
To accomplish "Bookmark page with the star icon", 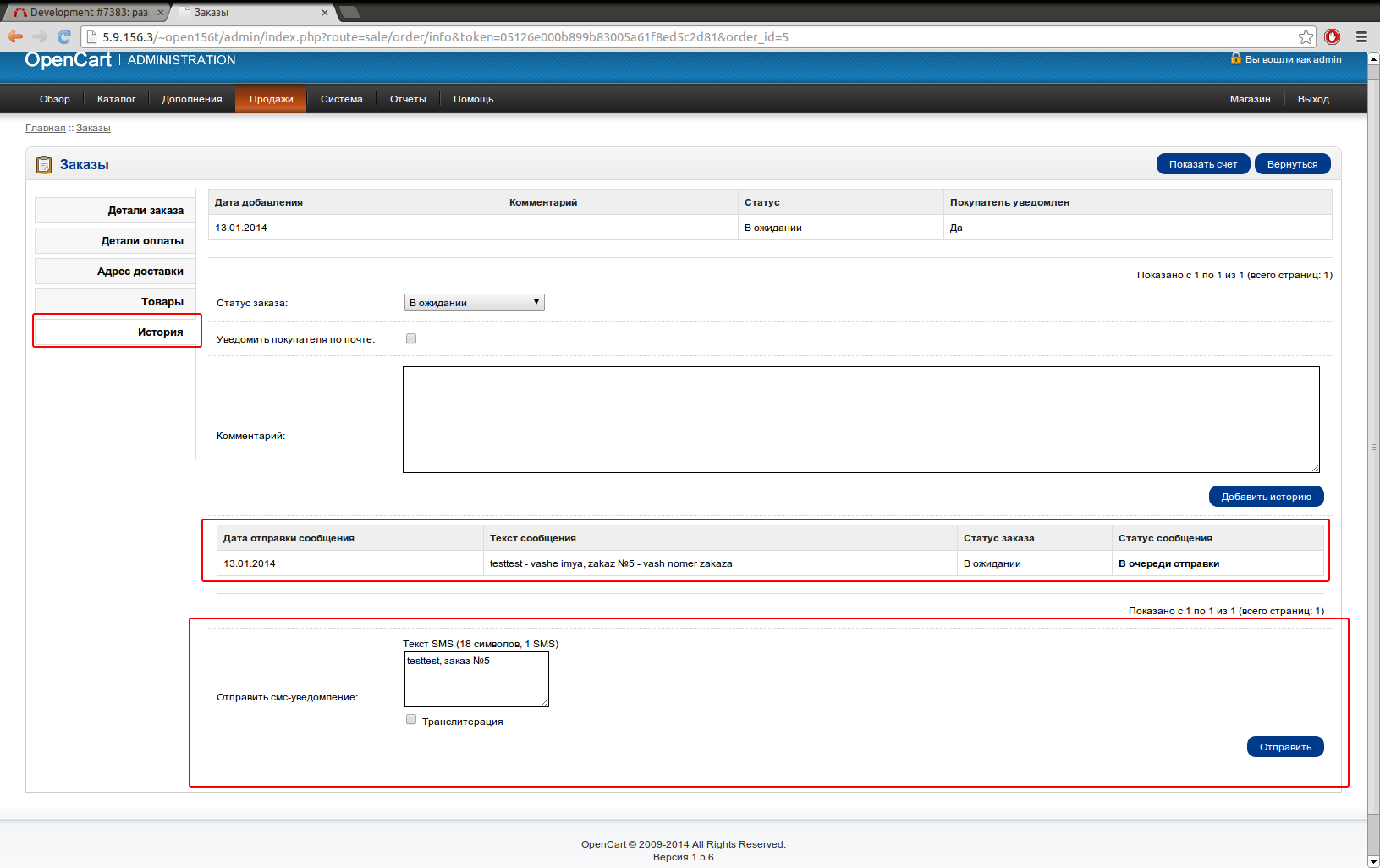I will point(1306,36).
